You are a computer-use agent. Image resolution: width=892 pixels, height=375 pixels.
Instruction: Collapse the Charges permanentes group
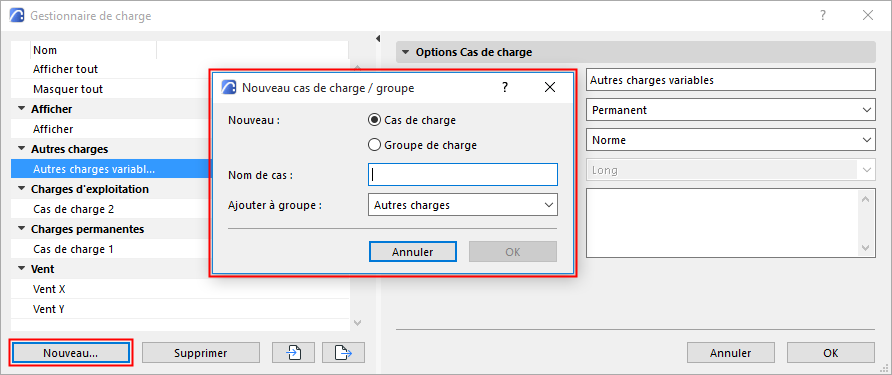22,229
